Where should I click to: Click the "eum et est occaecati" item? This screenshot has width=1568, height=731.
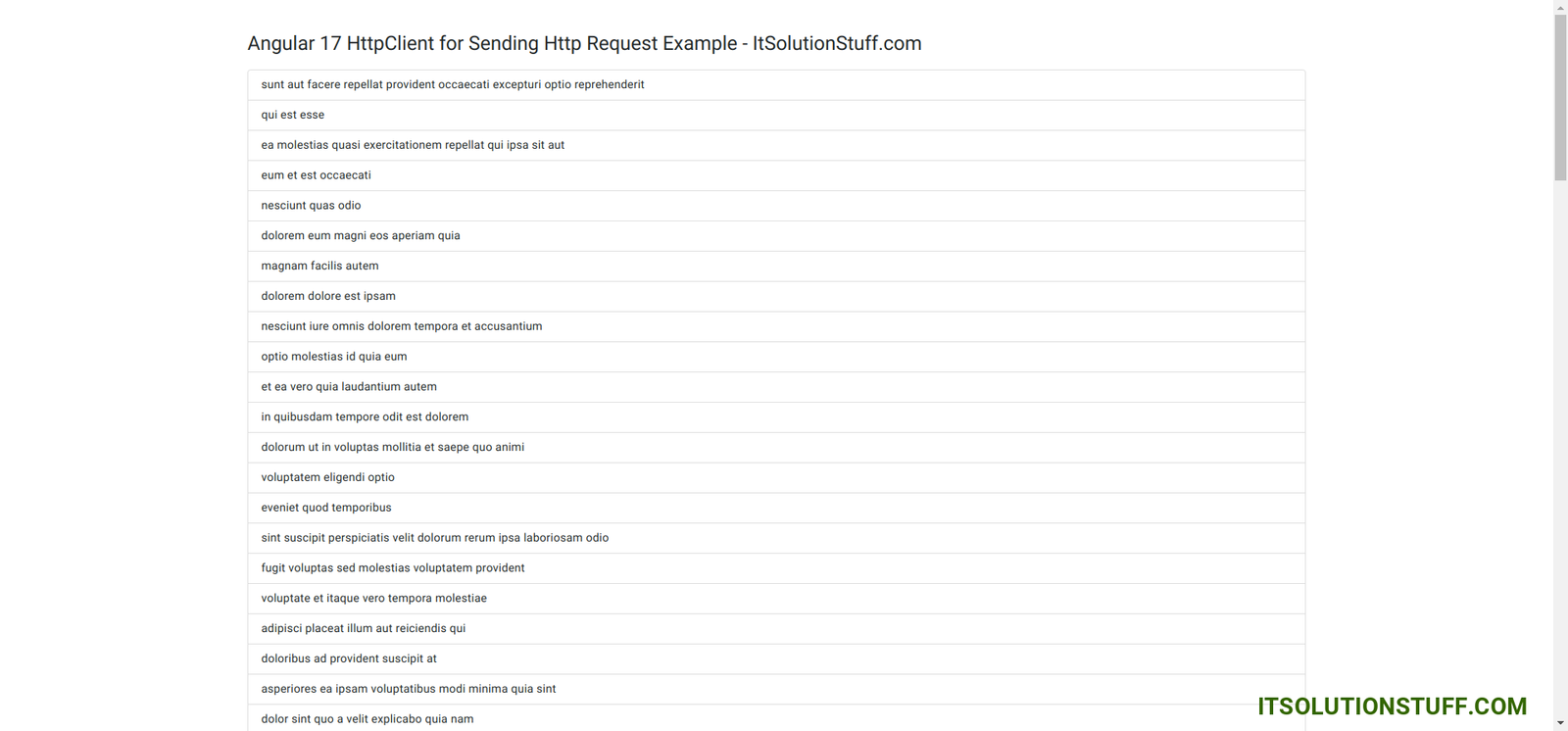tap(317, 175)
